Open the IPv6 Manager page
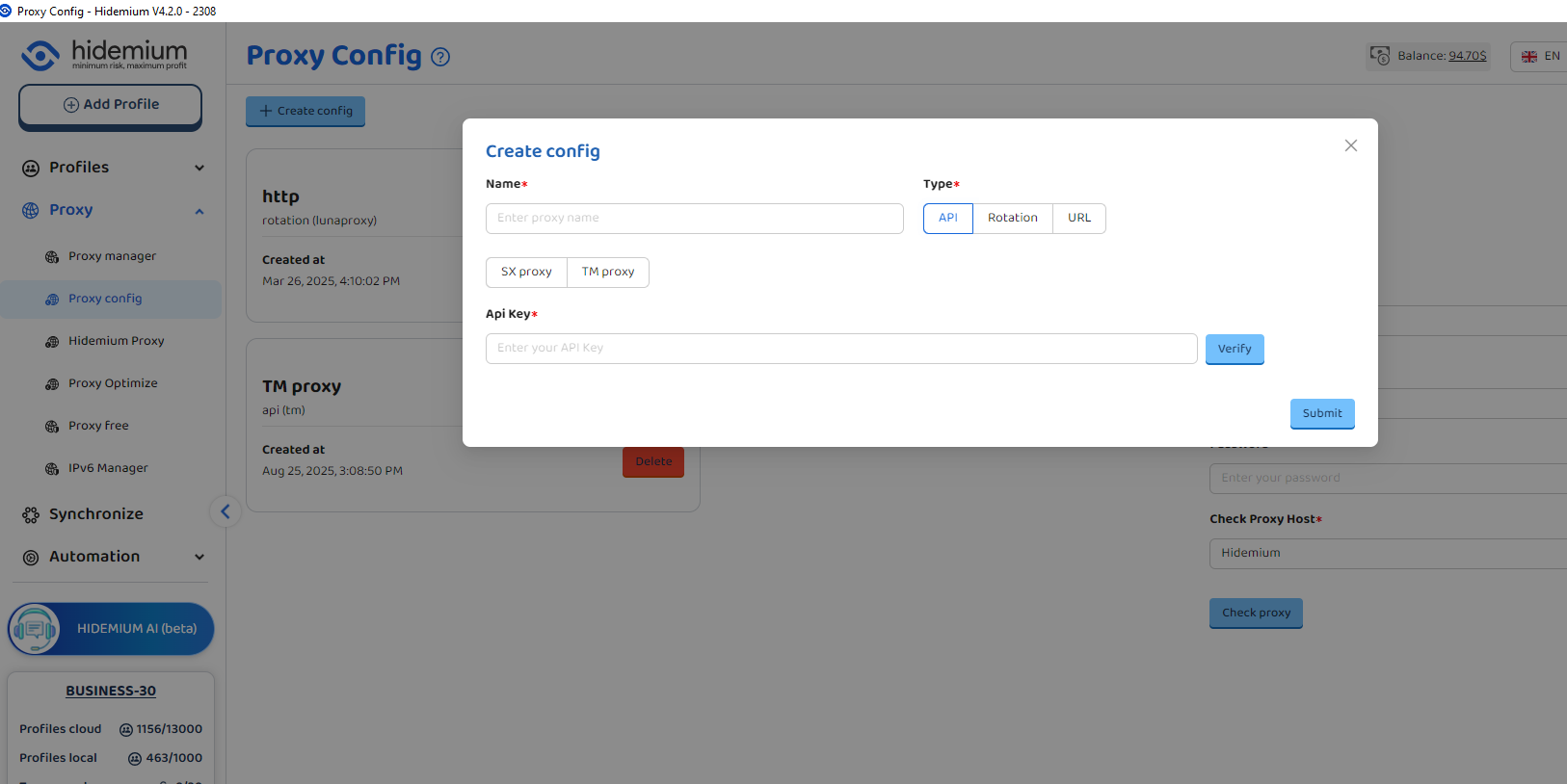This screenshot has width=1567, height=784. pyautogui.click(x=108, y=468)
